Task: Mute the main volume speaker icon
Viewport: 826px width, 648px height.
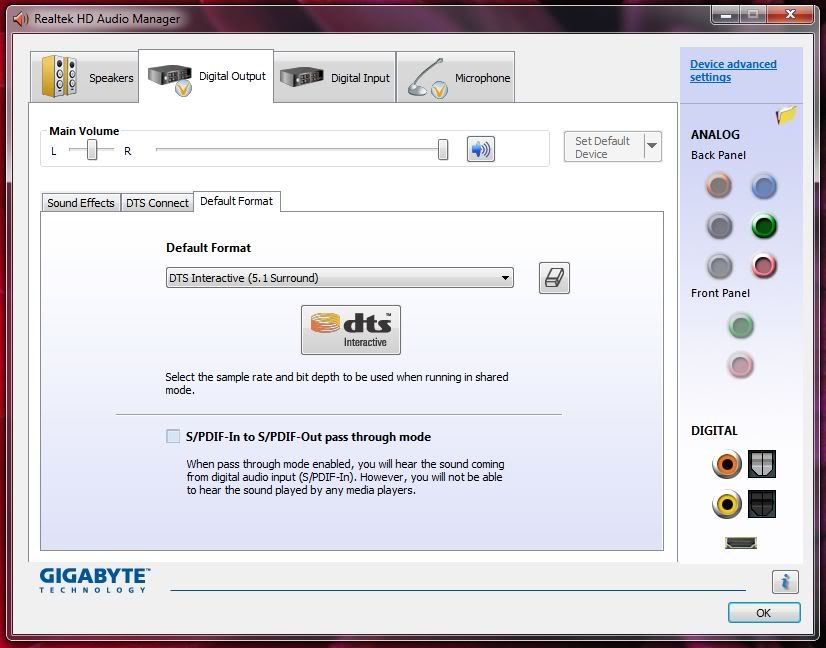Action: [481, 150]
